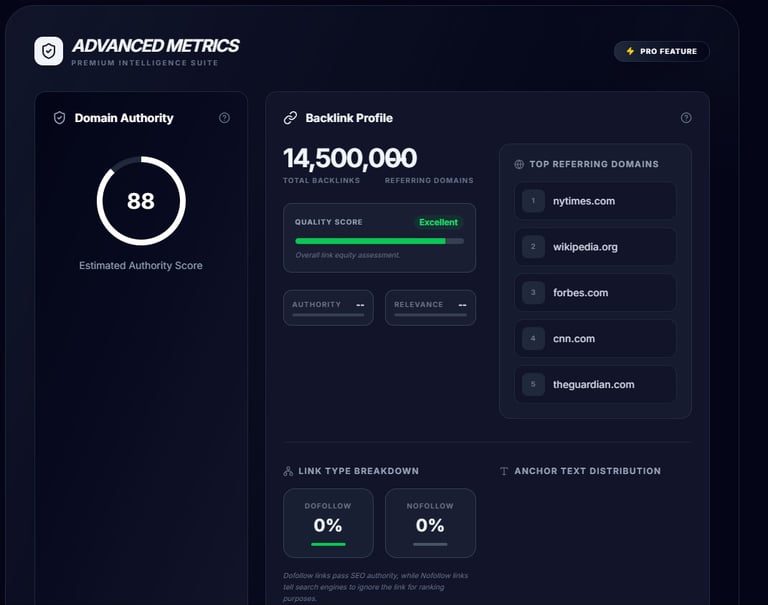
Task: Click the rank 2 badge beside wikipedia.org
Action: 533,247
